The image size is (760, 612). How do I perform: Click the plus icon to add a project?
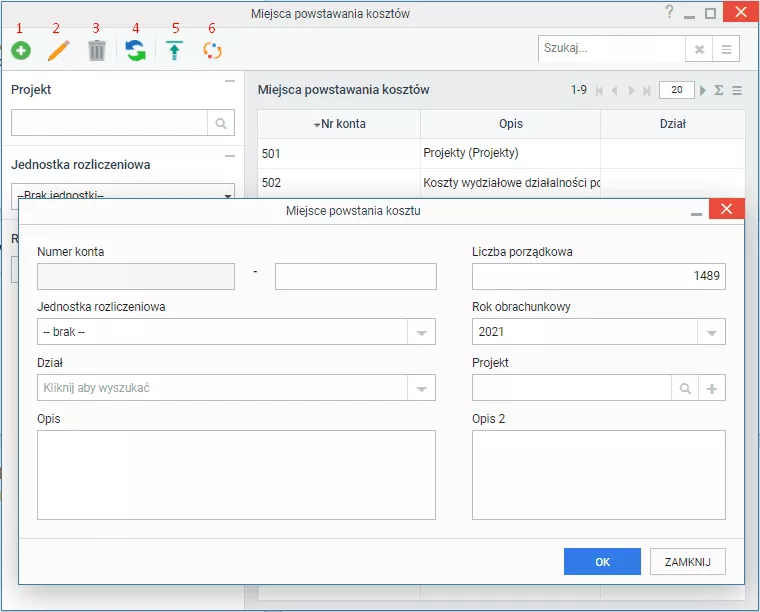coord(712,388)
